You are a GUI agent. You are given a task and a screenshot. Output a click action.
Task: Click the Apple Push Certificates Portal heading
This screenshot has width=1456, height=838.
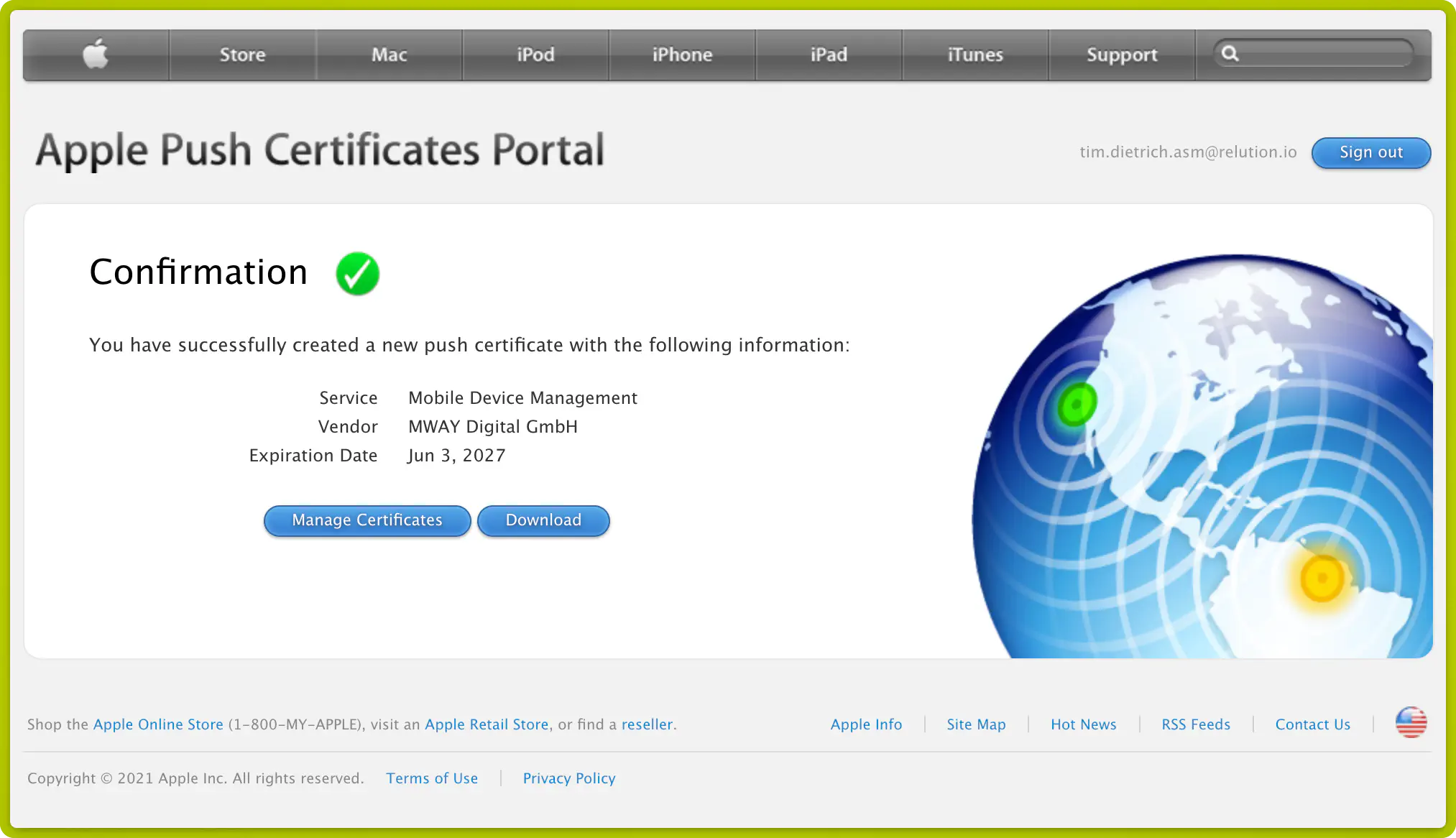tap(320, 150)
